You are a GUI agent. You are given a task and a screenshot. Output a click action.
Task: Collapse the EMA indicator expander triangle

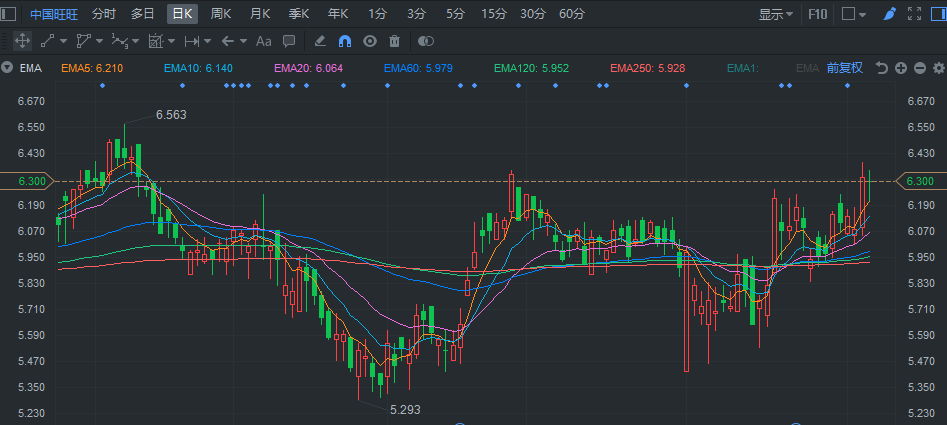(7, 68)
